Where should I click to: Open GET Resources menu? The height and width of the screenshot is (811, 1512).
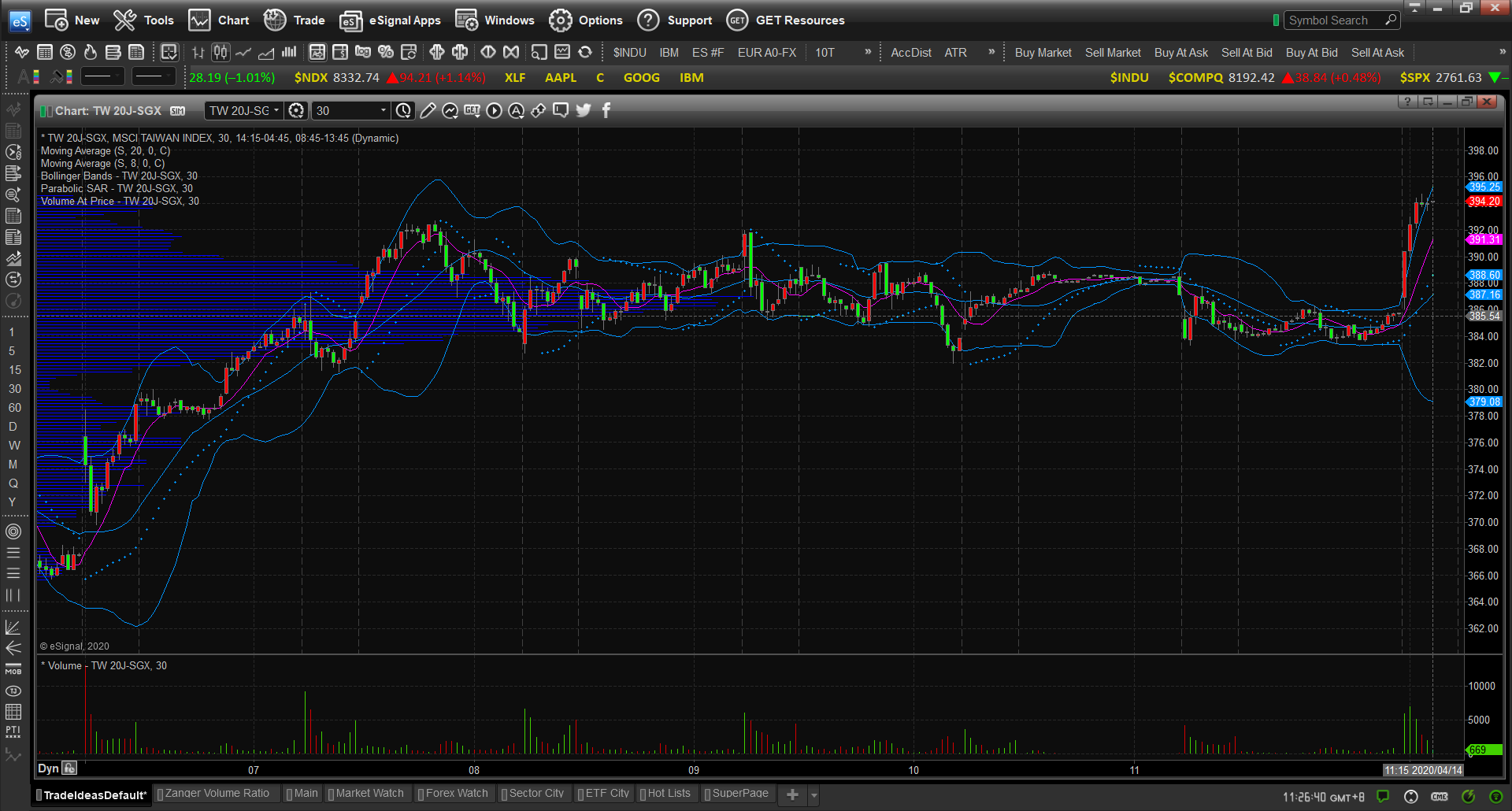coord(785,20)
